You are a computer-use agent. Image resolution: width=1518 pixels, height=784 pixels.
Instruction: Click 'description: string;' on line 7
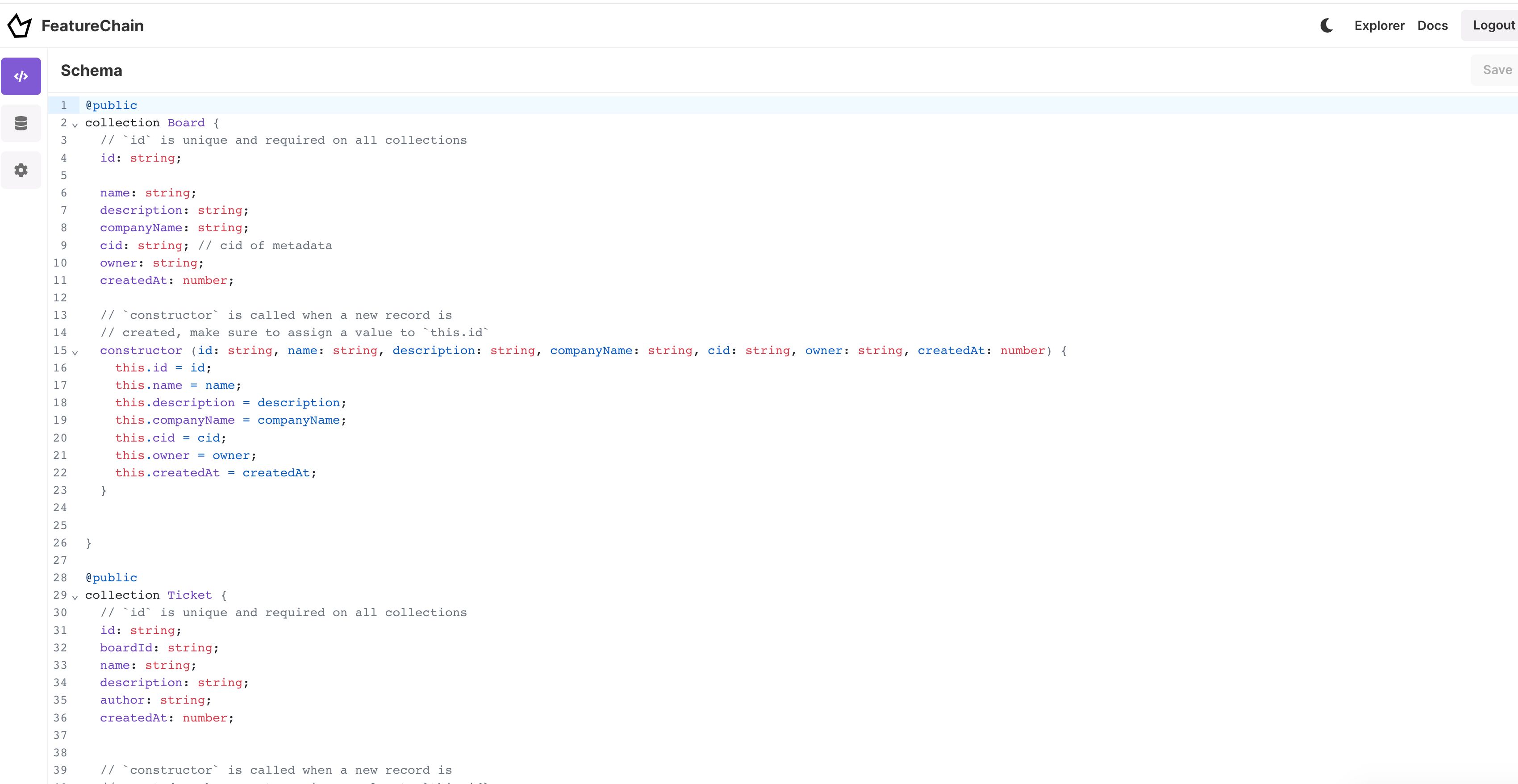[175, 210]
